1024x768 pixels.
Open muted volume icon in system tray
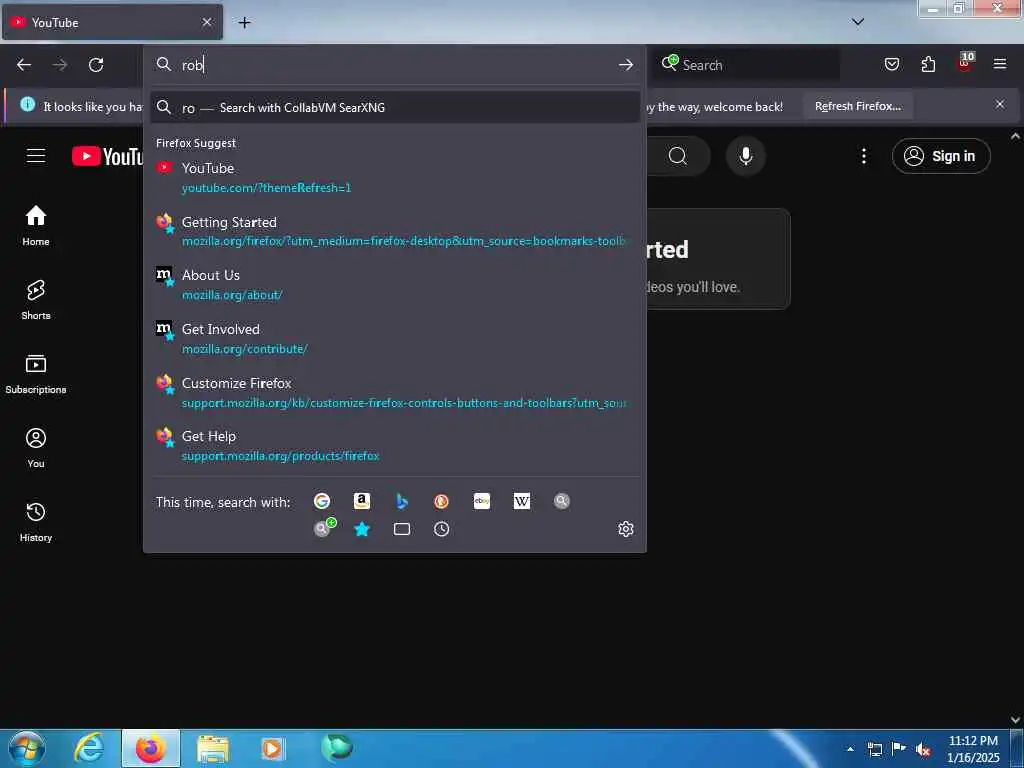coord(922,750)
